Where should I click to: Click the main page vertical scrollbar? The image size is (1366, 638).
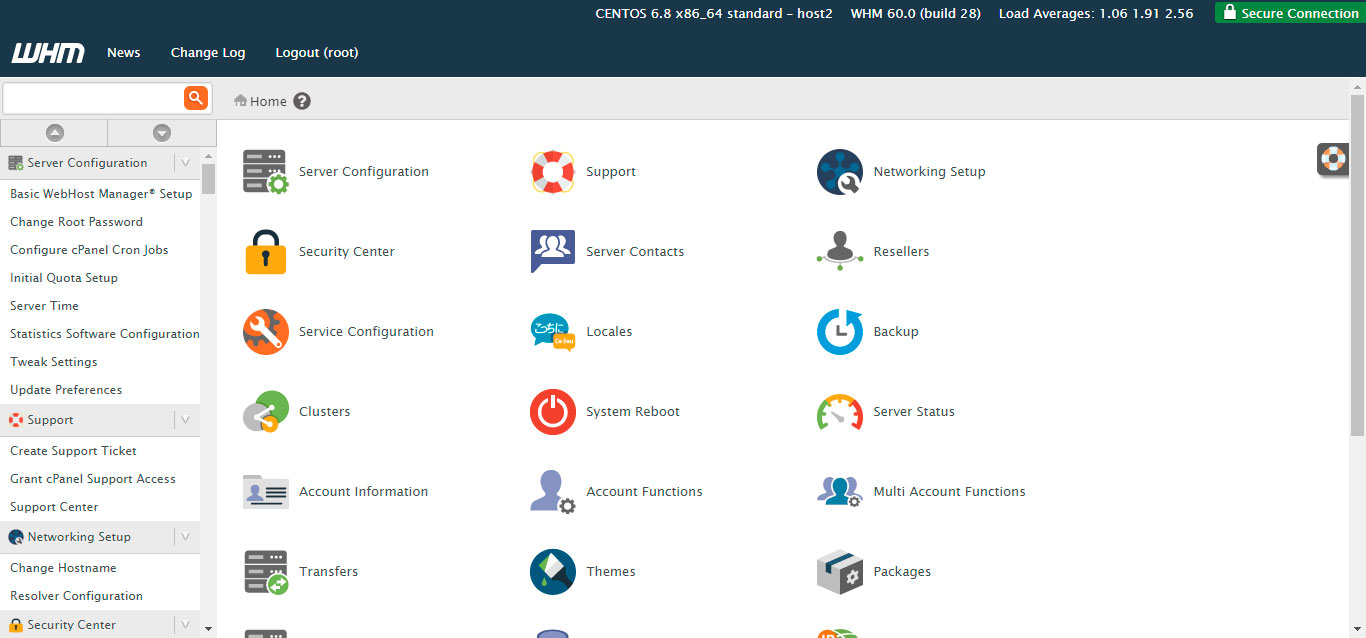tap(1357, 265)
